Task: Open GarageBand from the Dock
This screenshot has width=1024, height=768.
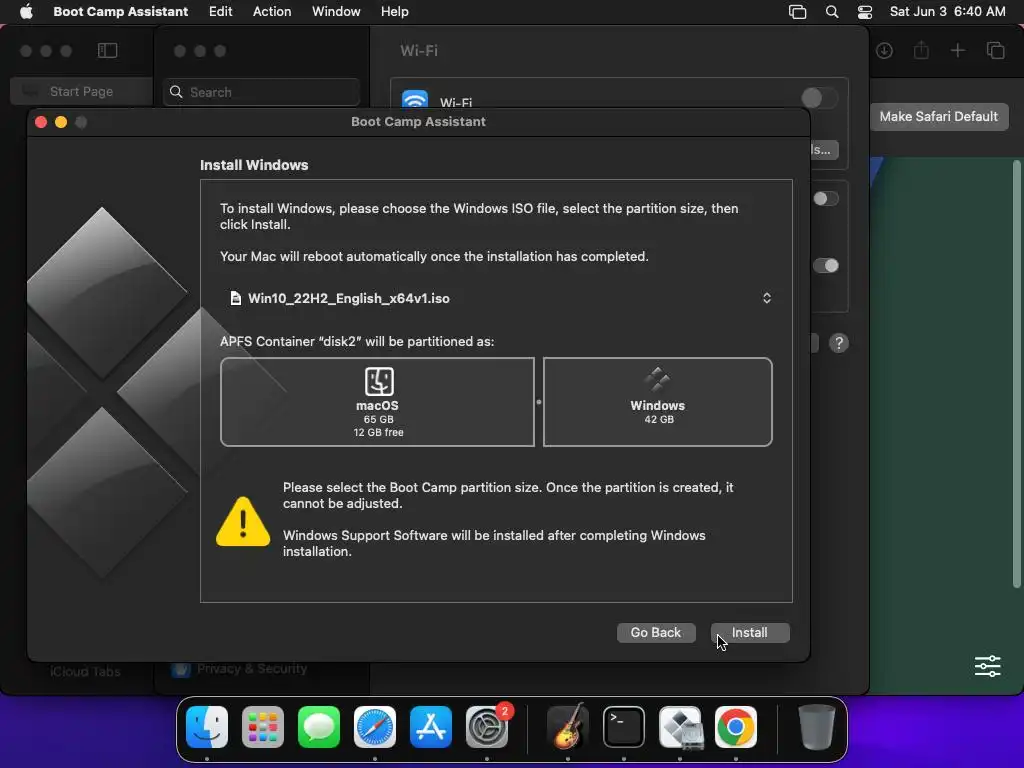Action: 568,727
